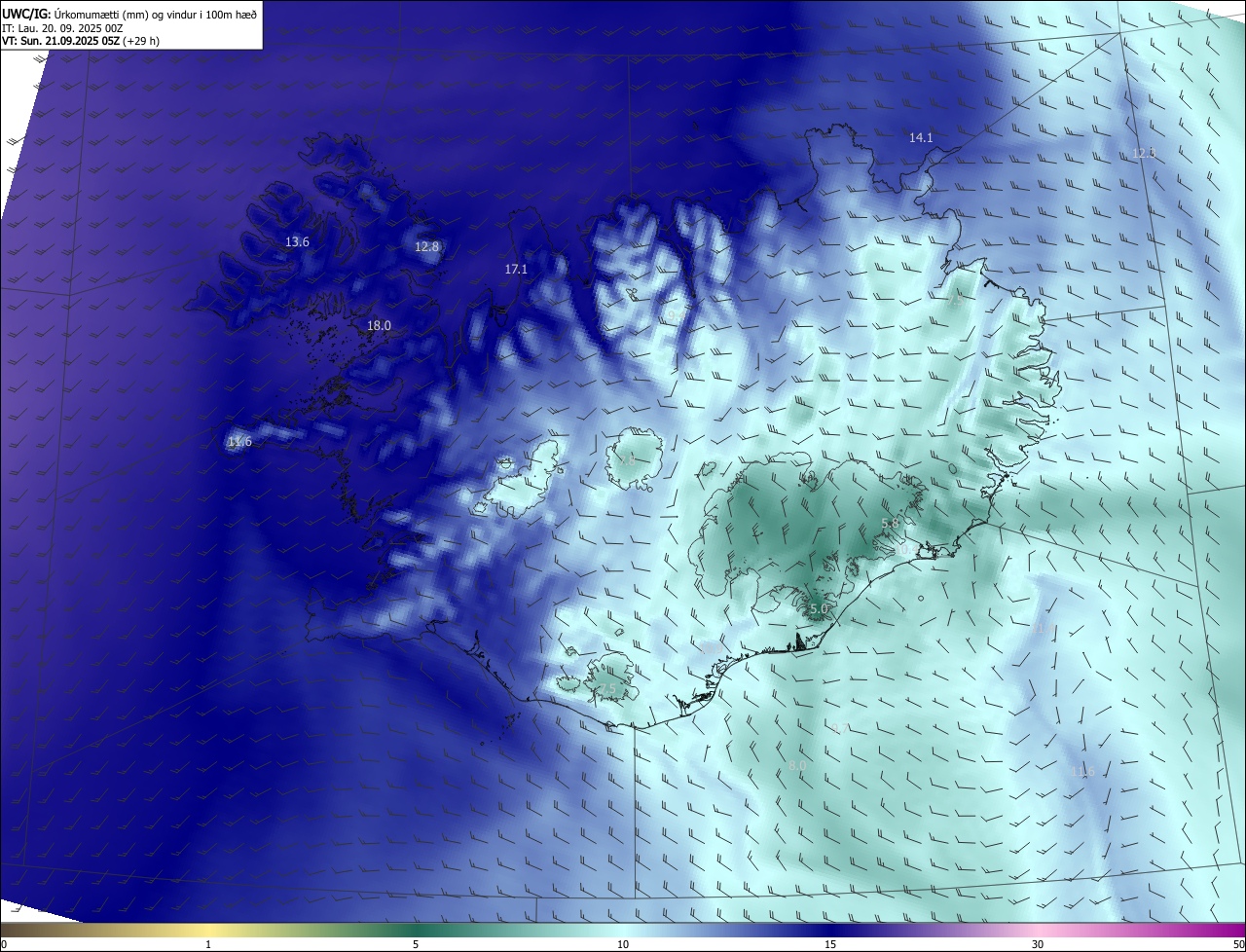This screenshot has height=952, width=1246.
Task: Click the colorbar tick label 0
Action: [4, 944]
